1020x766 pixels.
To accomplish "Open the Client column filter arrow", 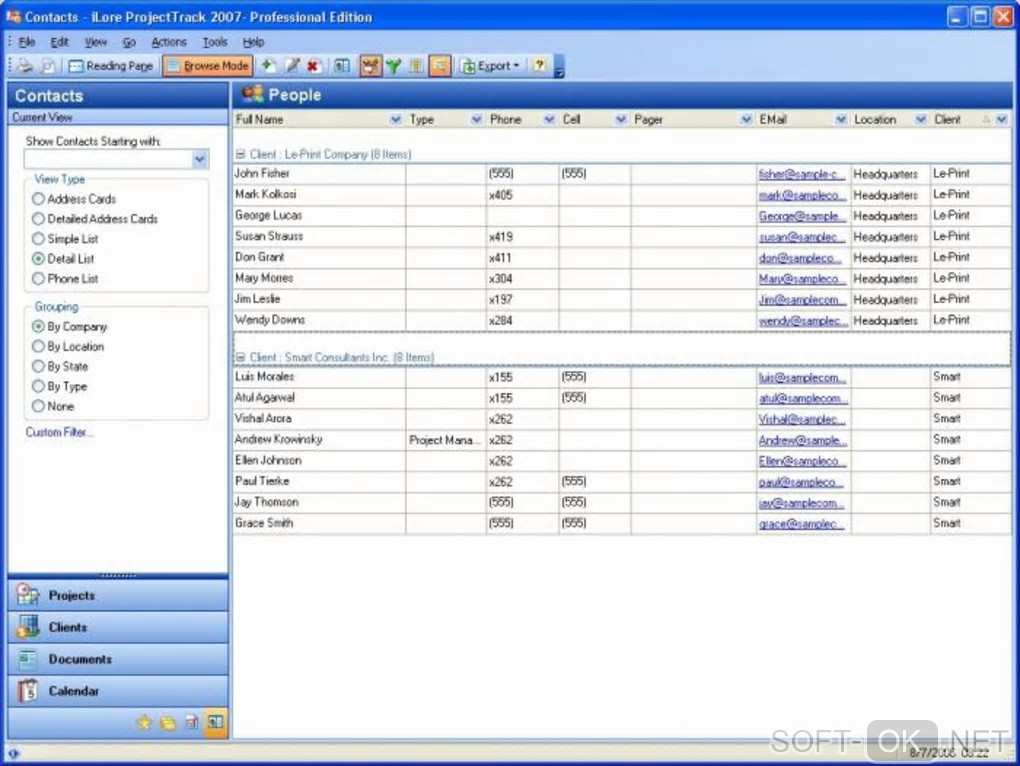I will pos(1001,120).
